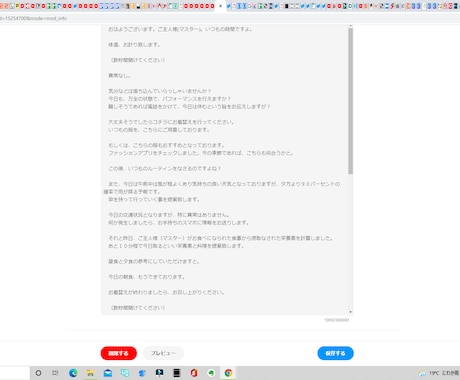Click the line 体温、お計り致します。
The height and width of the screenshot is (380, 460).
tap(135, 45)
